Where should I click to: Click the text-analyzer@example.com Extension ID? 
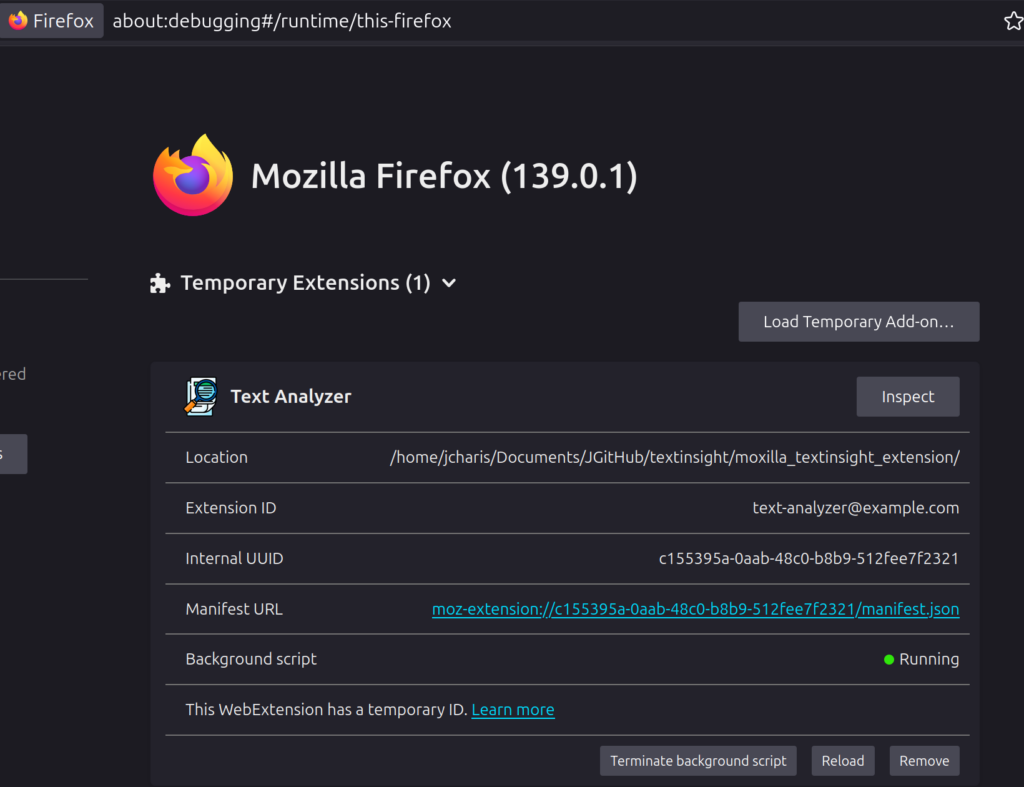tap(856, 507)
